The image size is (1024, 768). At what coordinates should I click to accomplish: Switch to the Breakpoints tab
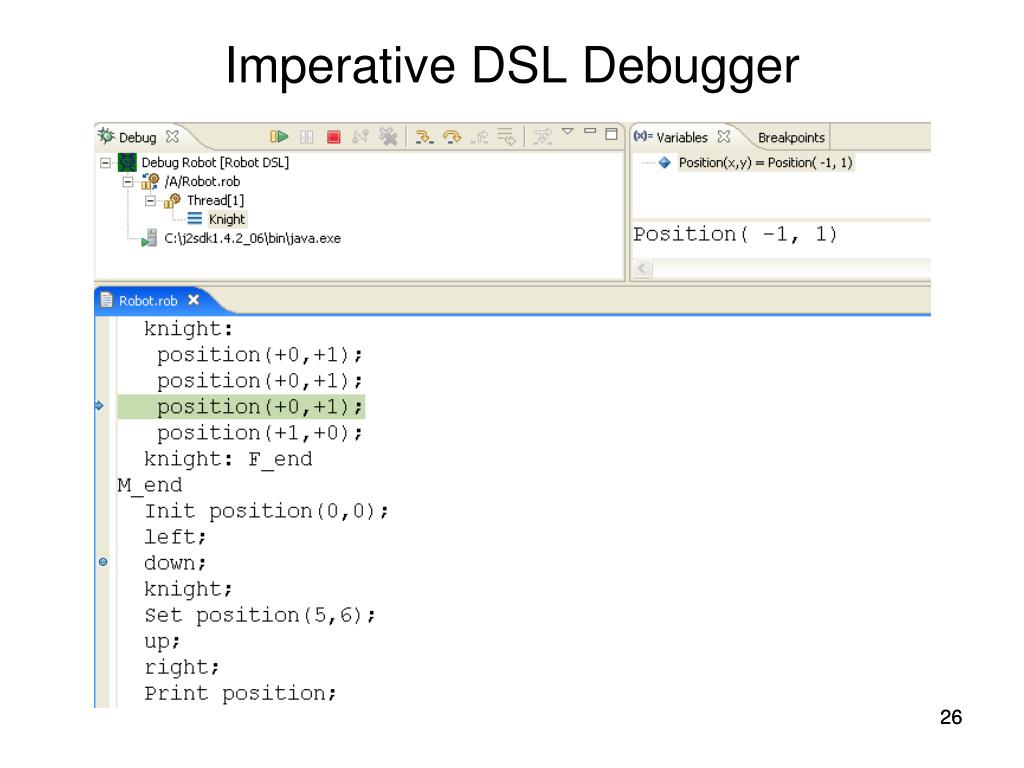click(791, 138)
